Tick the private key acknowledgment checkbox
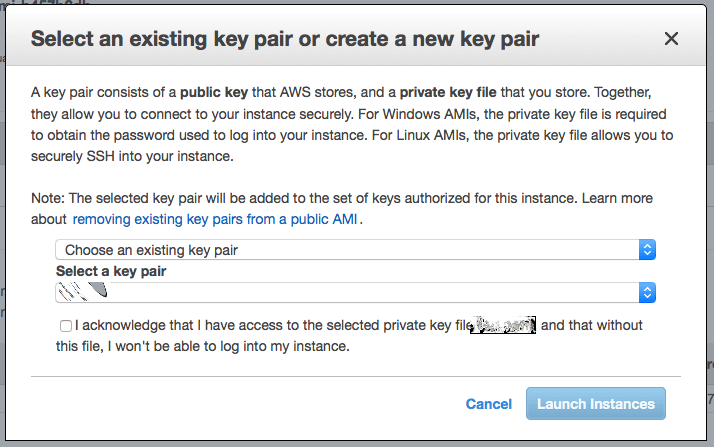714x447 pixels. pyautogui.click(x=65, y=326)
